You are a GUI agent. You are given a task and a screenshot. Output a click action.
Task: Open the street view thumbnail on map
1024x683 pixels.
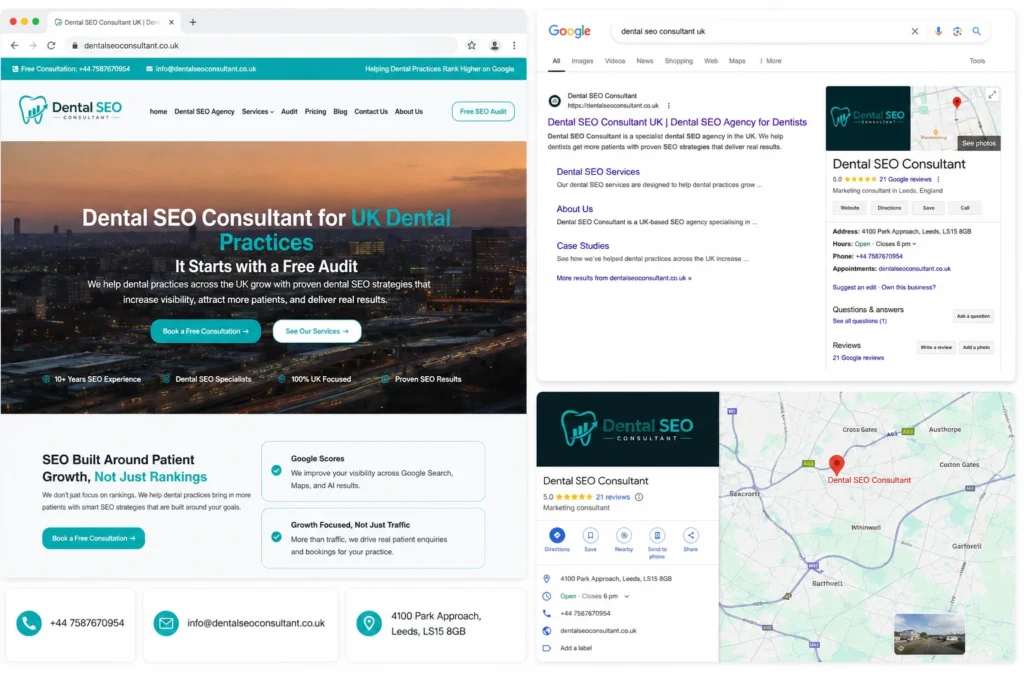[929, 633]
